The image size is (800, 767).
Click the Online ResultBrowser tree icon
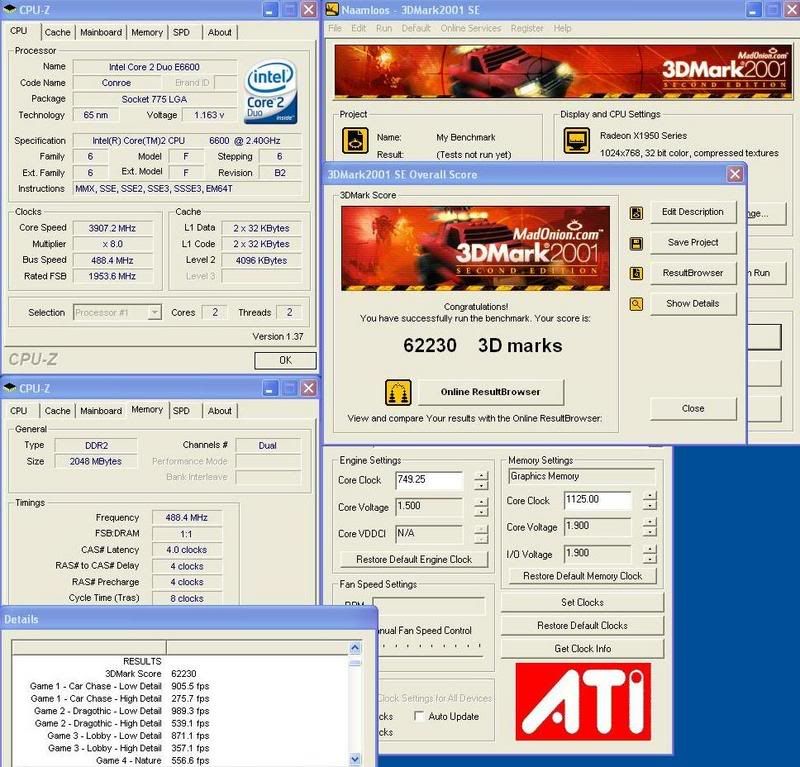pyautogui.click(x=398, y=392)
